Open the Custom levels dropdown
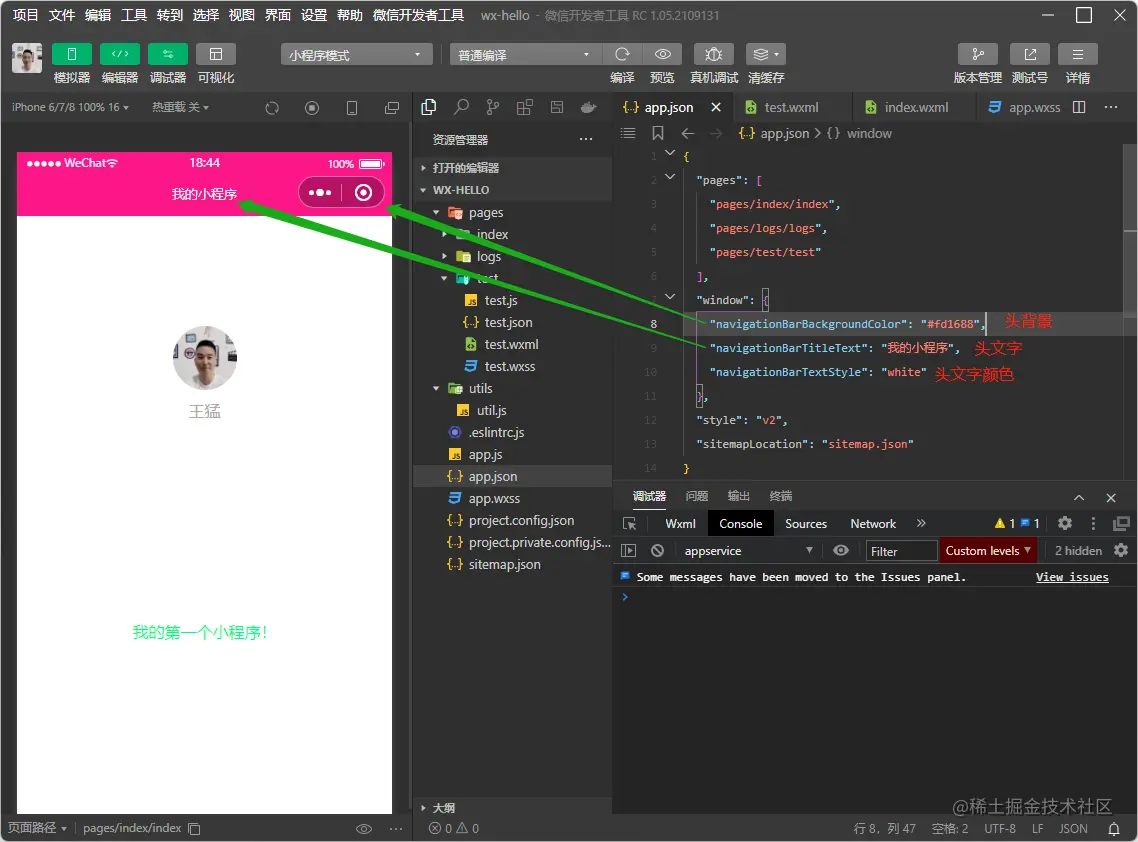This screenshot has width=1138, height=842. click(x=988, y=551)
